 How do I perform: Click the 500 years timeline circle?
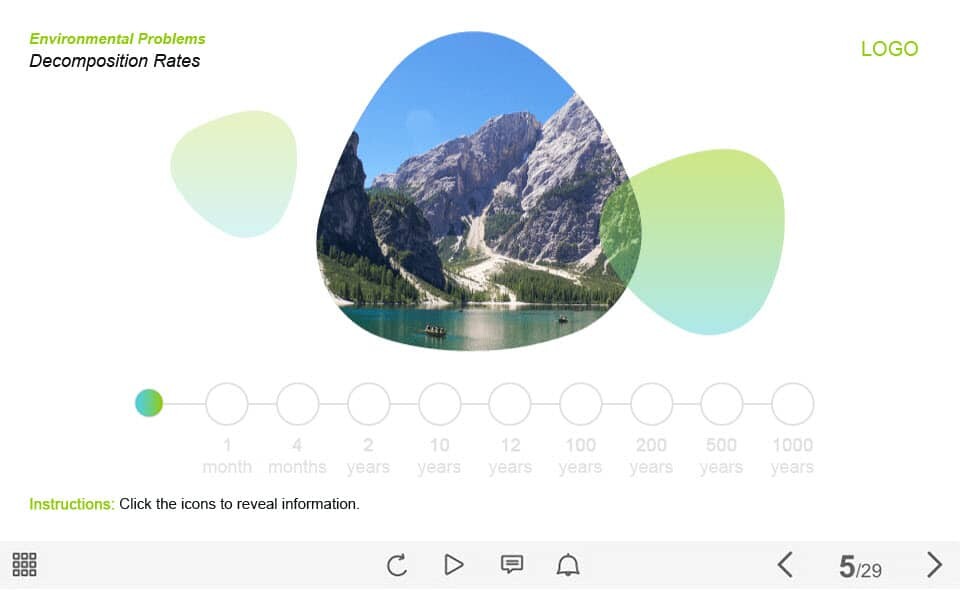coord(722,404)
